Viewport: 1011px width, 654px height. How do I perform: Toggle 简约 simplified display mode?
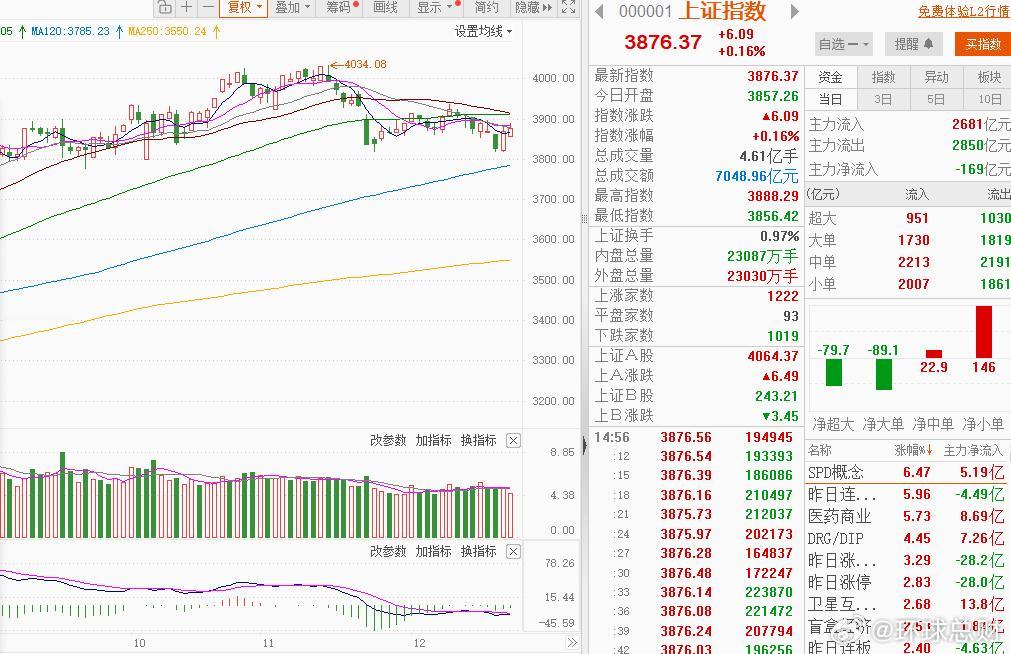pos(484,8)
